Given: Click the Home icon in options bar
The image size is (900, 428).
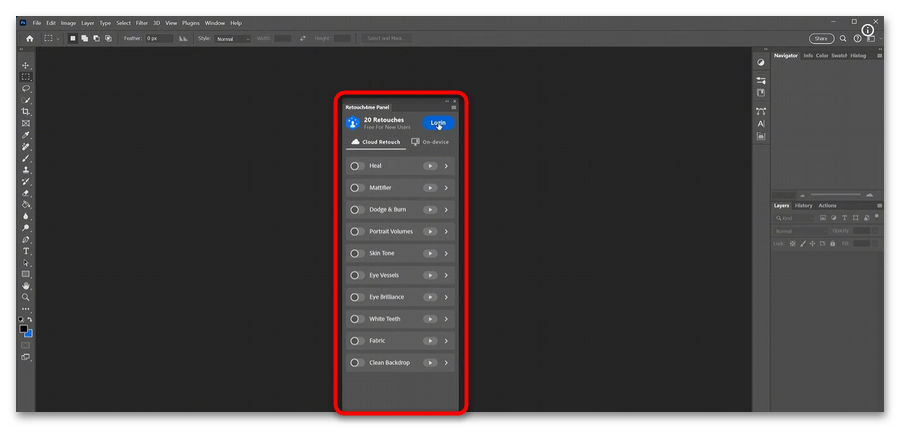Looking at the screenshot, I should pyautogui.click(x=29, y=38).
